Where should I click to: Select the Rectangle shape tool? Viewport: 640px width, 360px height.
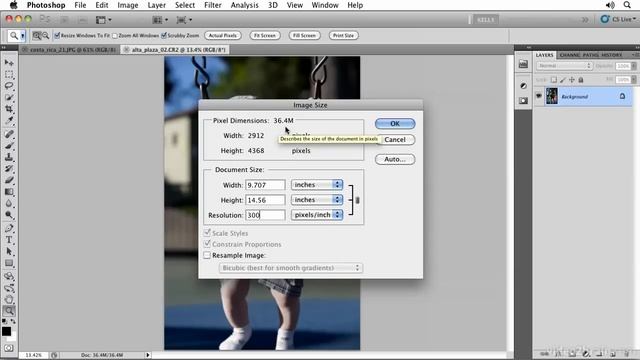coord(9,263)
